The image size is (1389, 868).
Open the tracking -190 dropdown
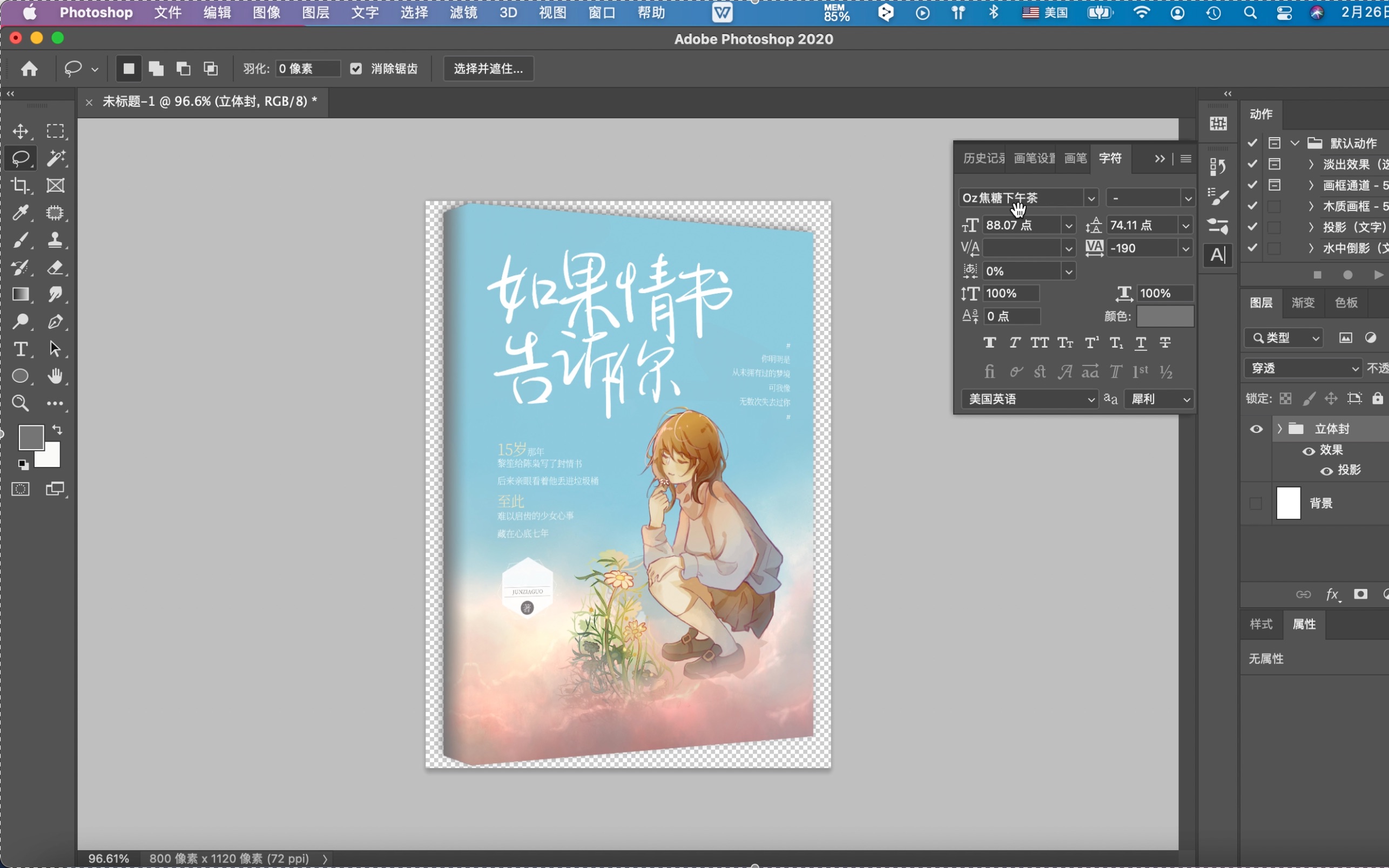point(1186,248)
